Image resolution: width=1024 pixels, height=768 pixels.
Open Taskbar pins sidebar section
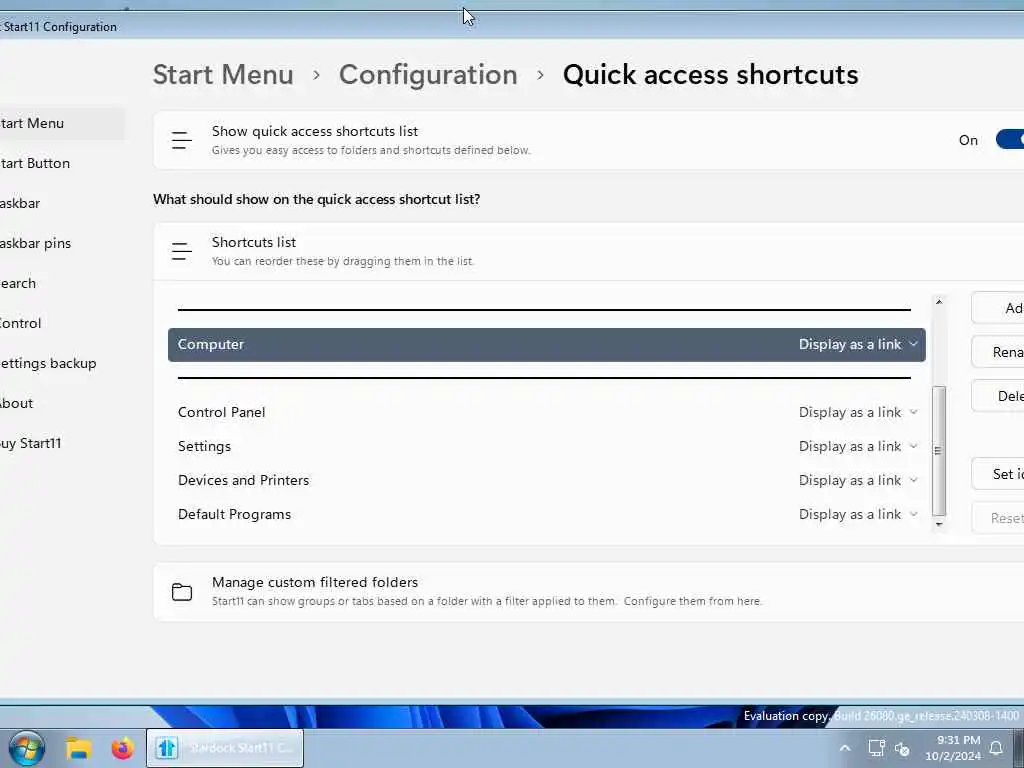point(61,243)
